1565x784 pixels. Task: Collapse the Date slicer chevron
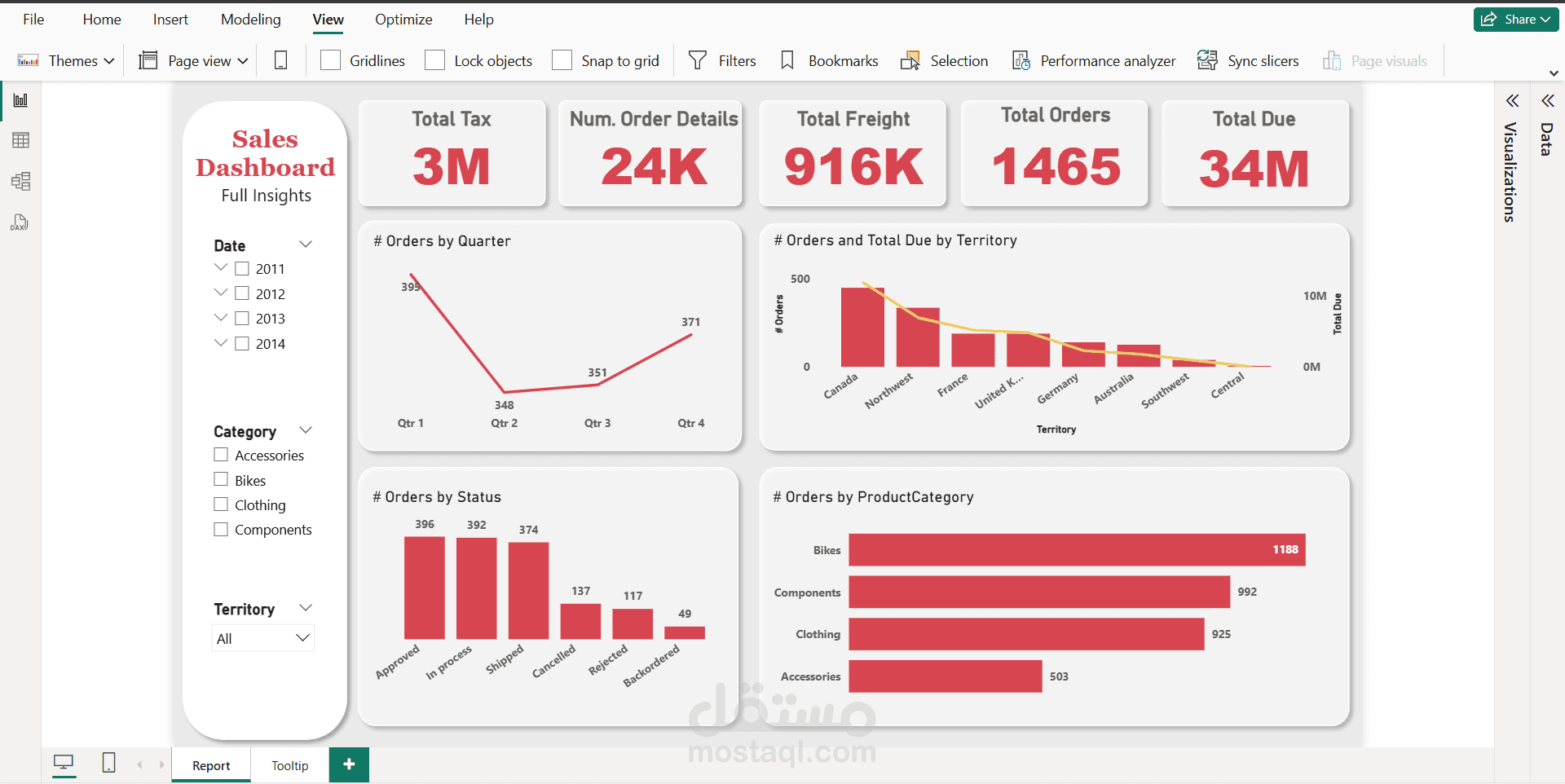(x=306, y=244)
